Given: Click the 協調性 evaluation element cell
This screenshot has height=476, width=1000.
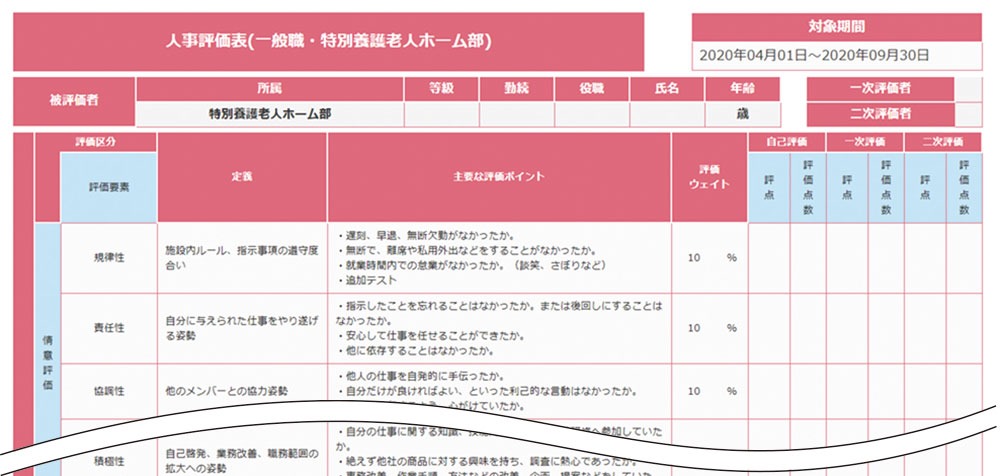Looking at the screenshot, I should (109, 390).
